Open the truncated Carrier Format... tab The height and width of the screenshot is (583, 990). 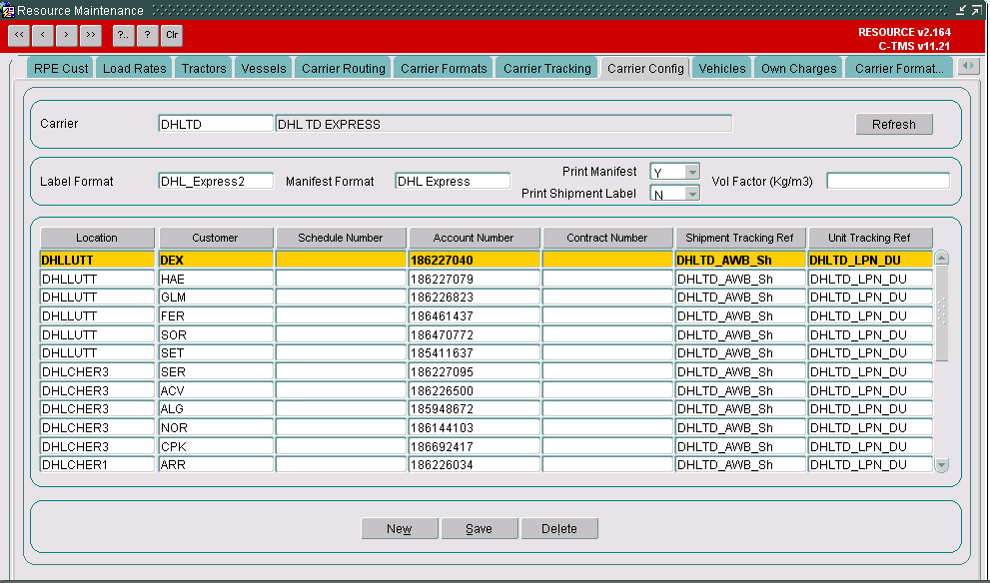click(899, 68)
